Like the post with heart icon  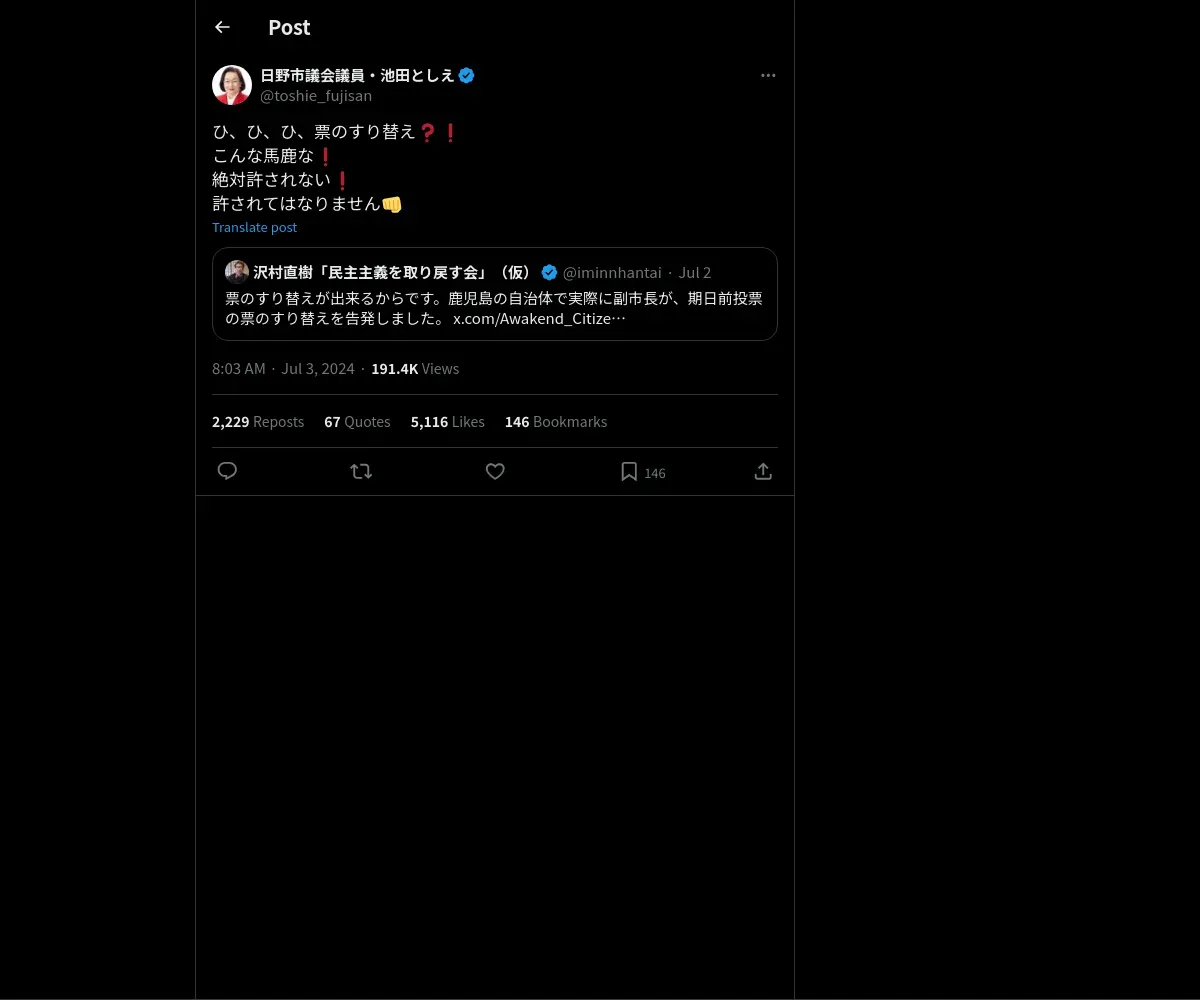495,471
